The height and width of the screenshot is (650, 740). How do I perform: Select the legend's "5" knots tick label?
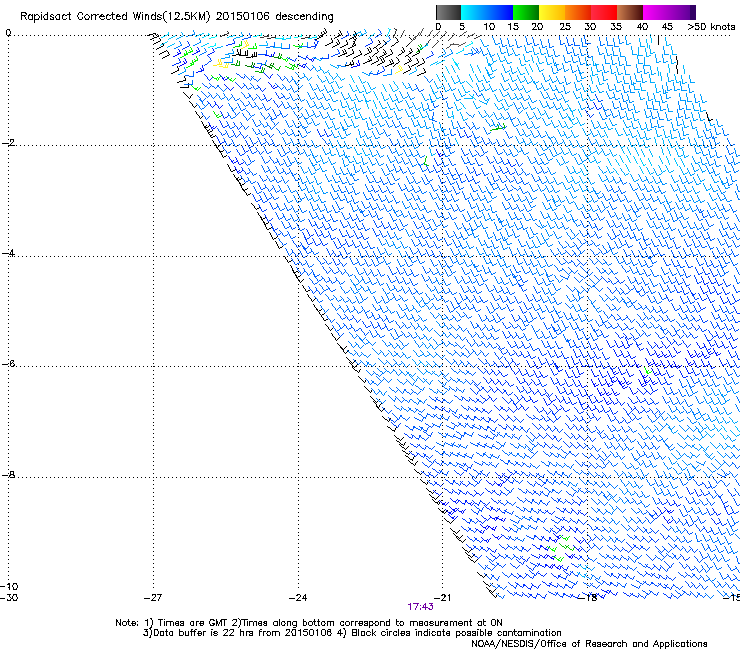point(462,27)
